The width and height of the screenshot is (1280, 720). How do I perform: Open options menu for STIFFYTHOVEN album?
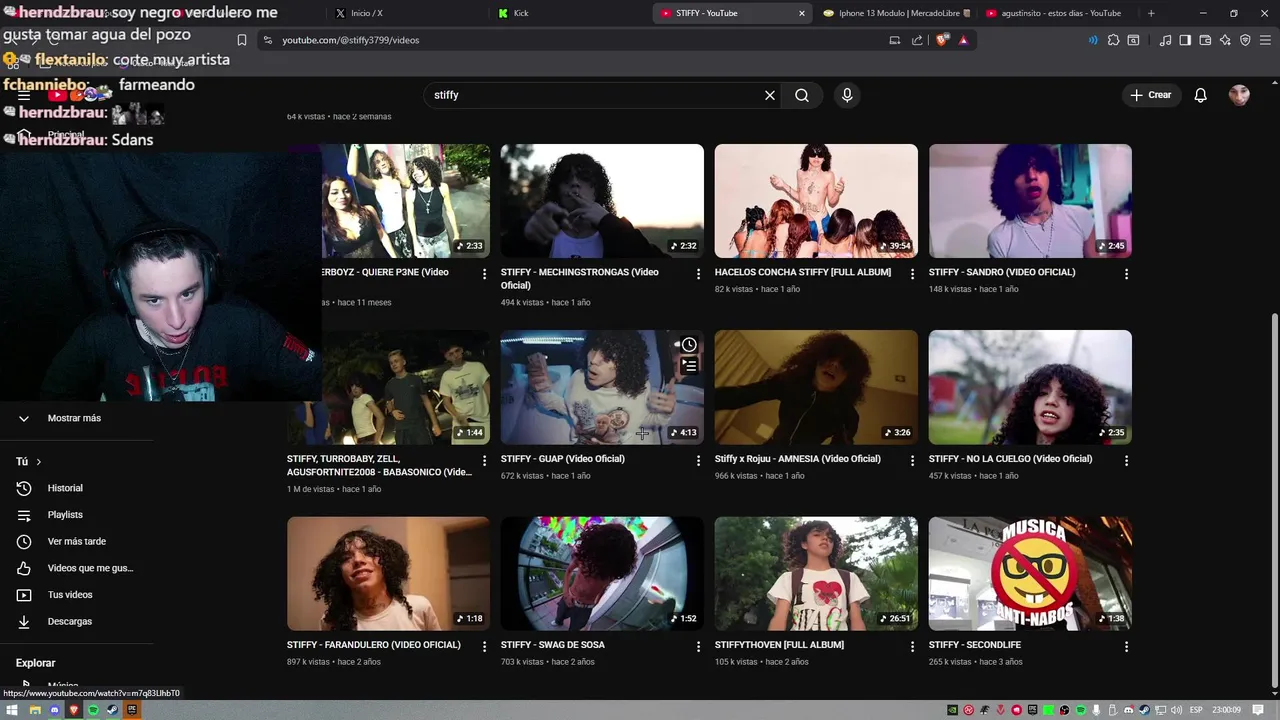point(912,647)
